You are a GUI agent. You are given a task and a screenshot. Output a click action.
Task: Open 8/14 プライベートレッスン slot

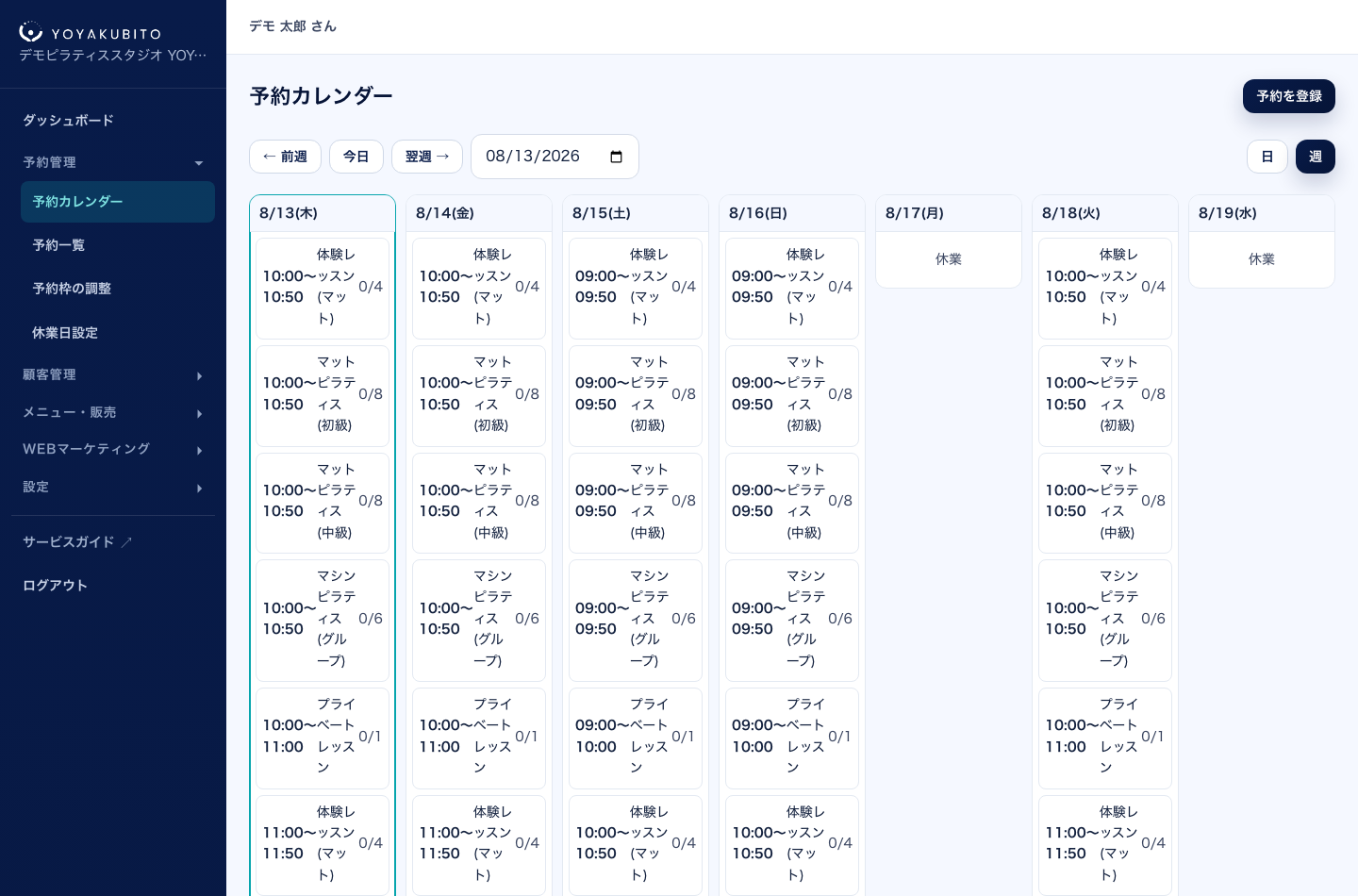click(x=479, y=738)
